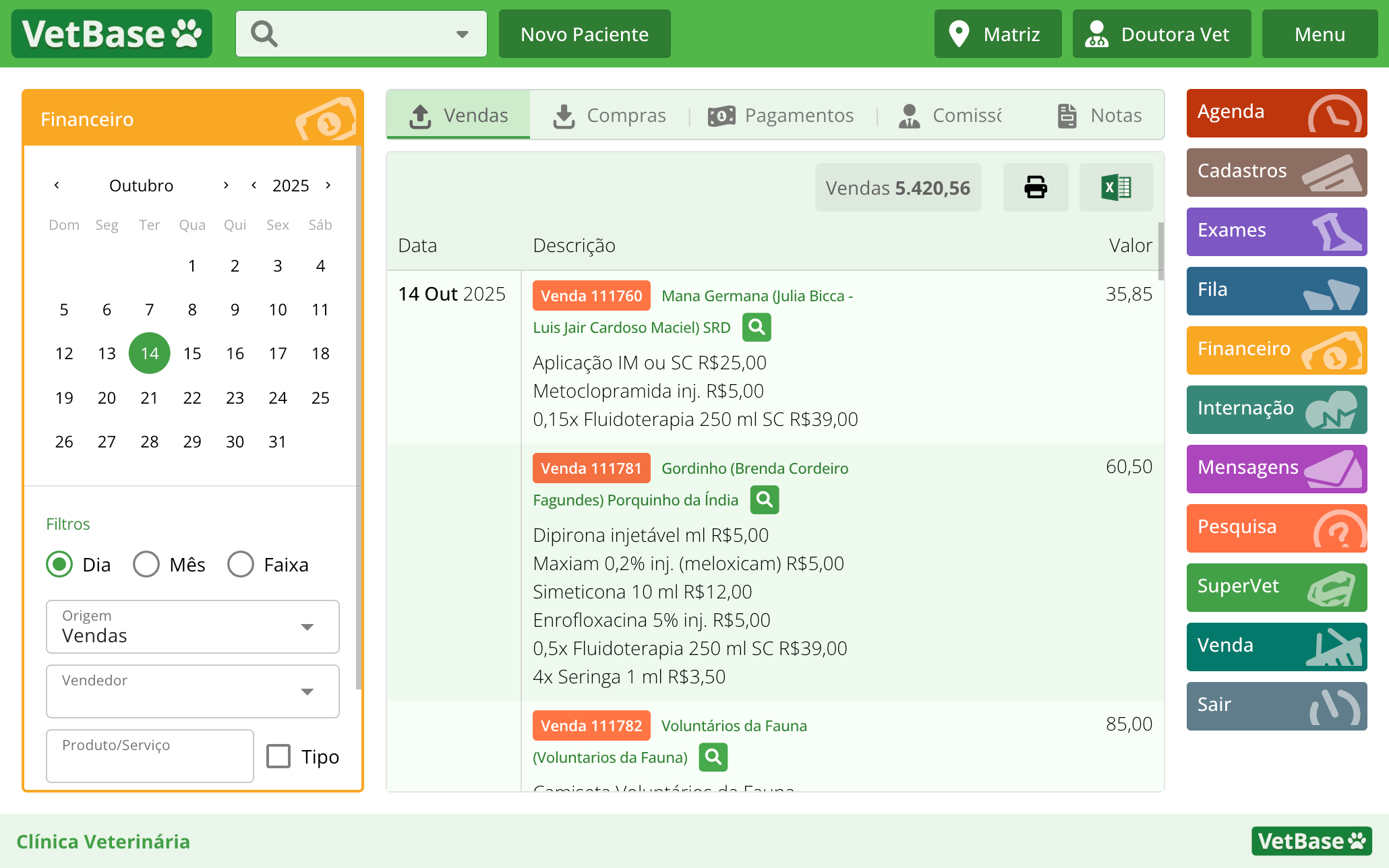Open Agenda from the sidebar
This screenshot has width=1389, height=868.
pos(1276,113)
